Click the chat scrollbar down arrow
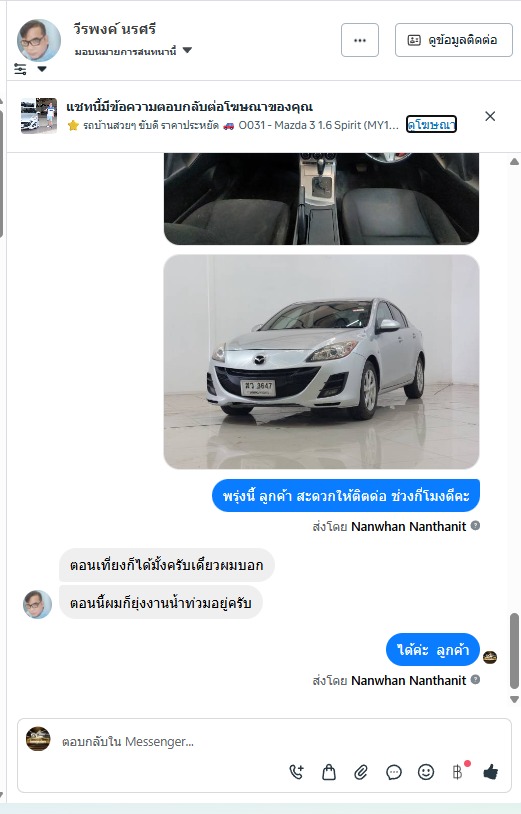Image resolution: width=521 pixels, height=814 pixels. tap(514, 699)
